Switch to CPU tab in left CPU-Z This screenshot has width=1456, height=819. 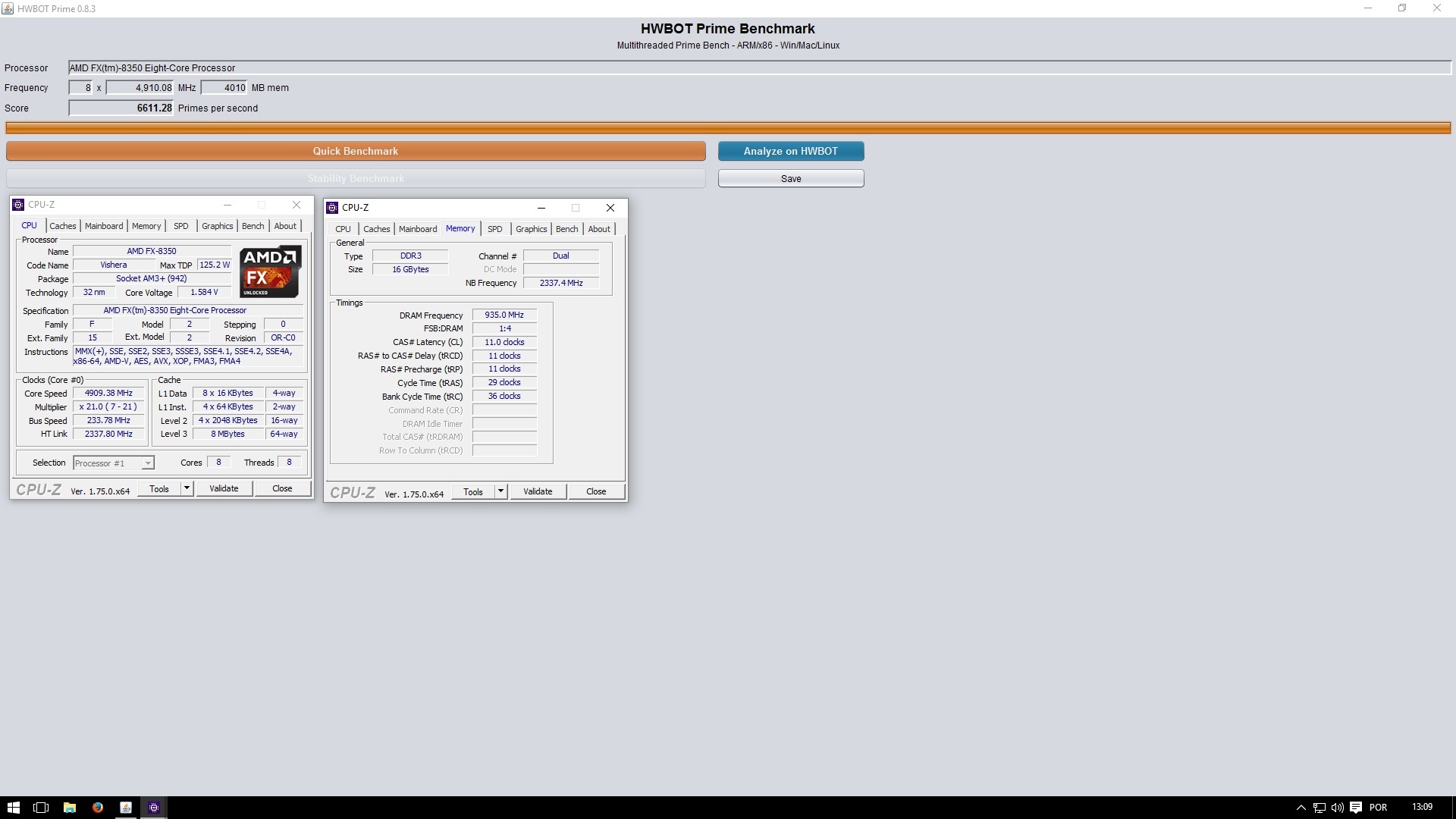pos(29,225)
